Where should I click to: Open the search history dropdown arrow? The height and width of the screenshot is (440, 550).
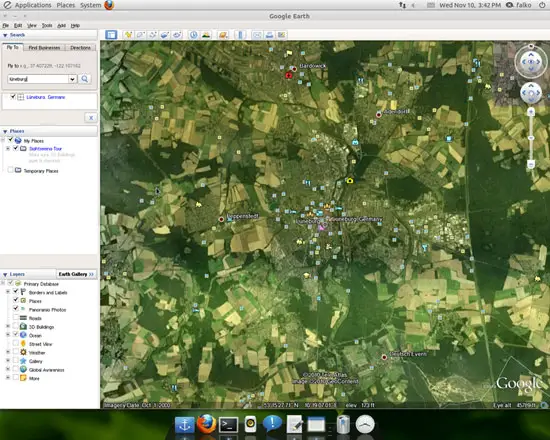click(x=72, y=79)
